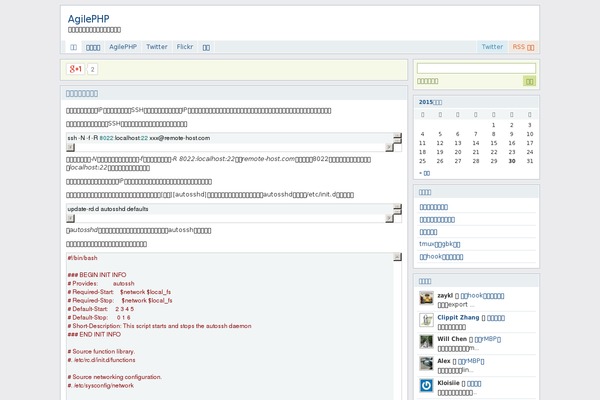
Task: Go to previous month in calendar
Action: click(424, 173)
